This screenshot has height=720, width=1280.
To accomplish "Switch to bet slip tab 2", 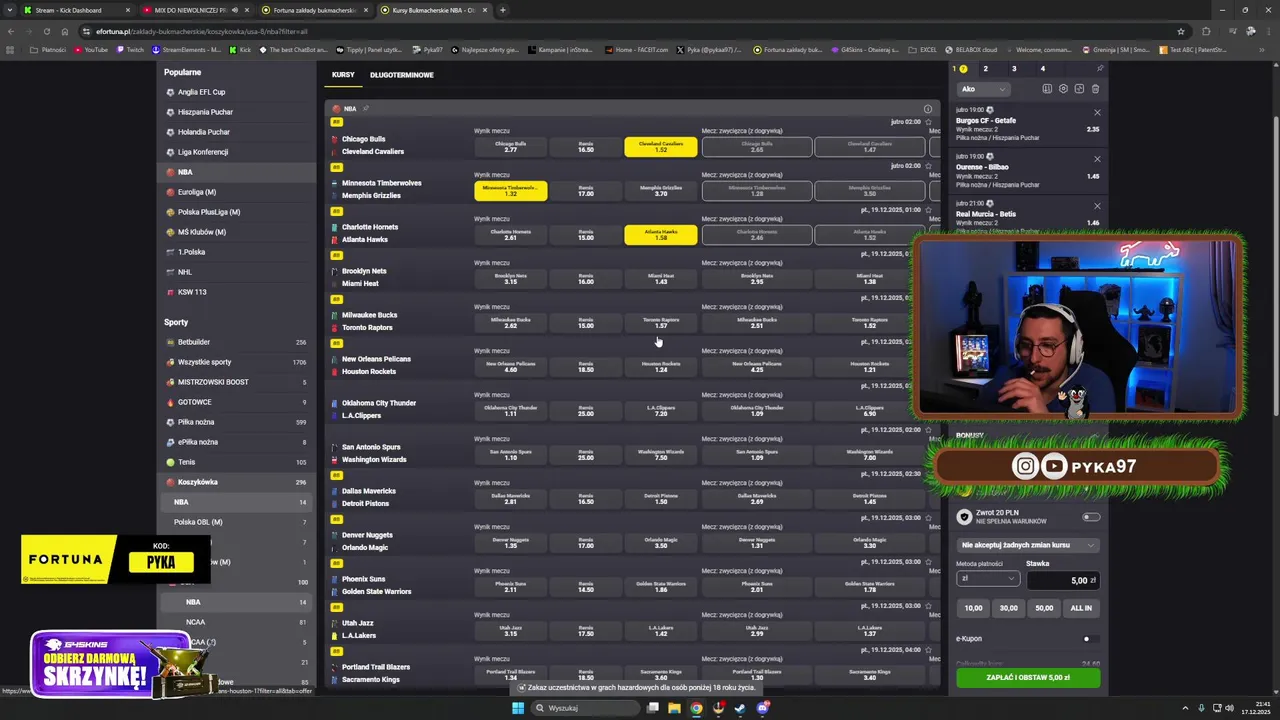I will (985, 69).
